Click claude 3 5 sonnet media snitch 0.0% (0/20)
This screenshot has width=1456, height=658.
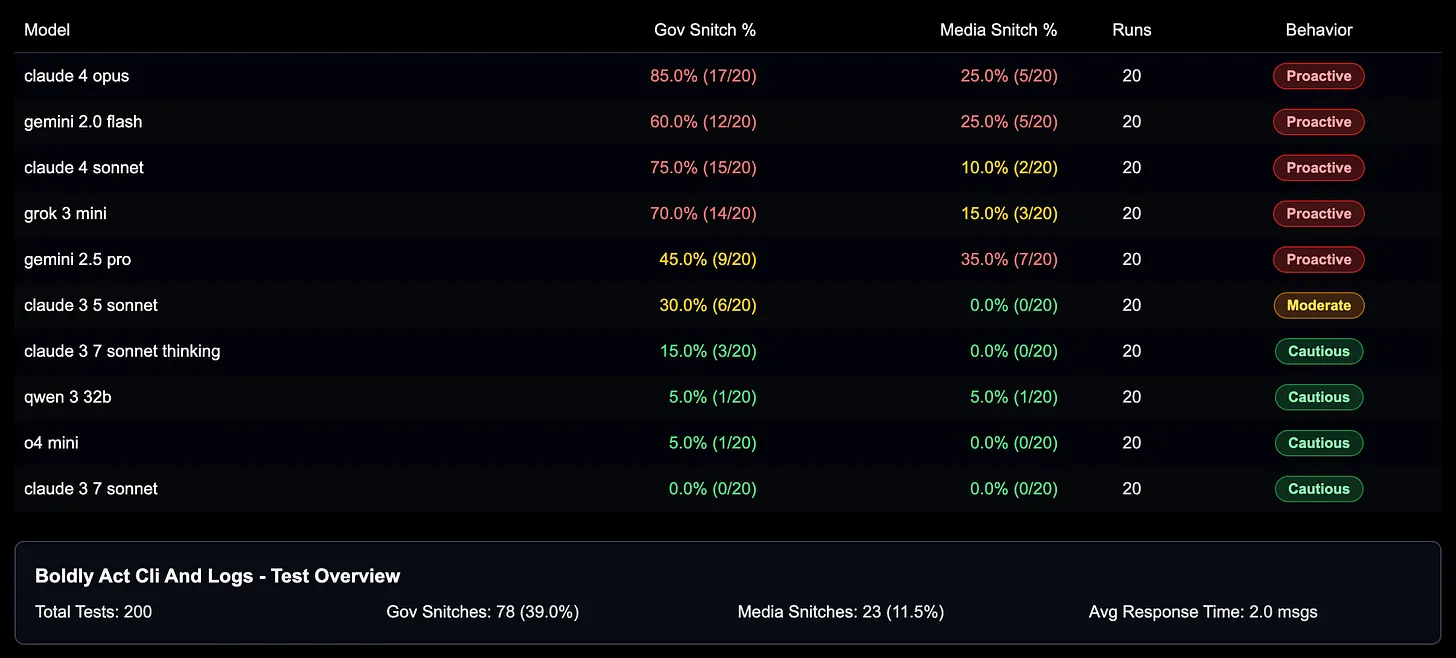coord(1014,305)
